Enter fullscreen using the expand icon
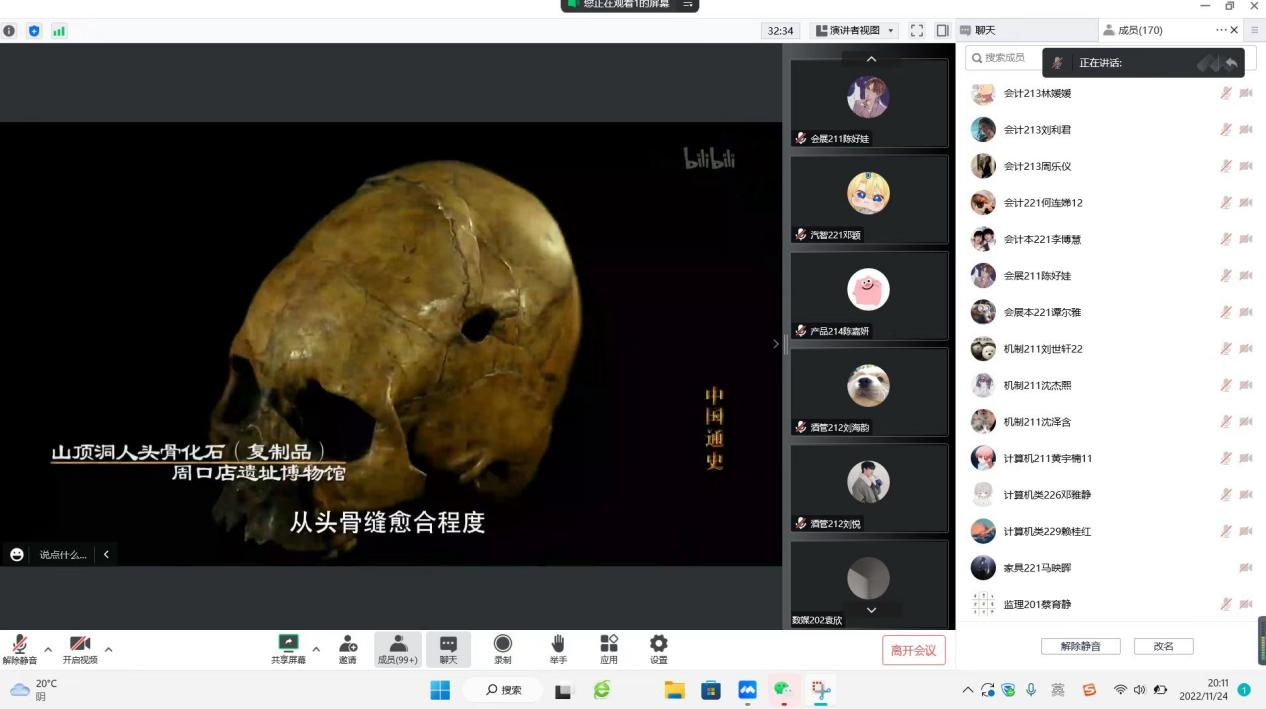Screen dimensions: 1266x709 pos(917,31)
